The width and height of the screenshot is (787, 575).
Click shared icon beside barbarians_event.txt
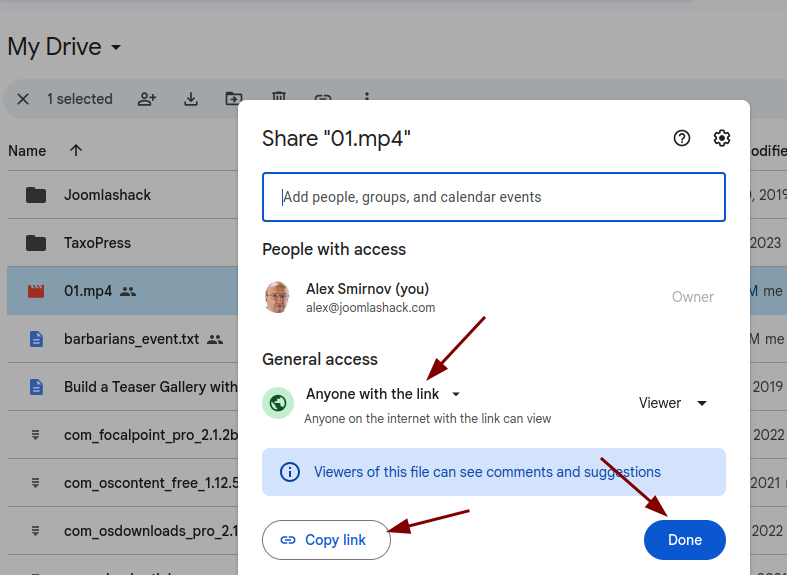point(215,339)
